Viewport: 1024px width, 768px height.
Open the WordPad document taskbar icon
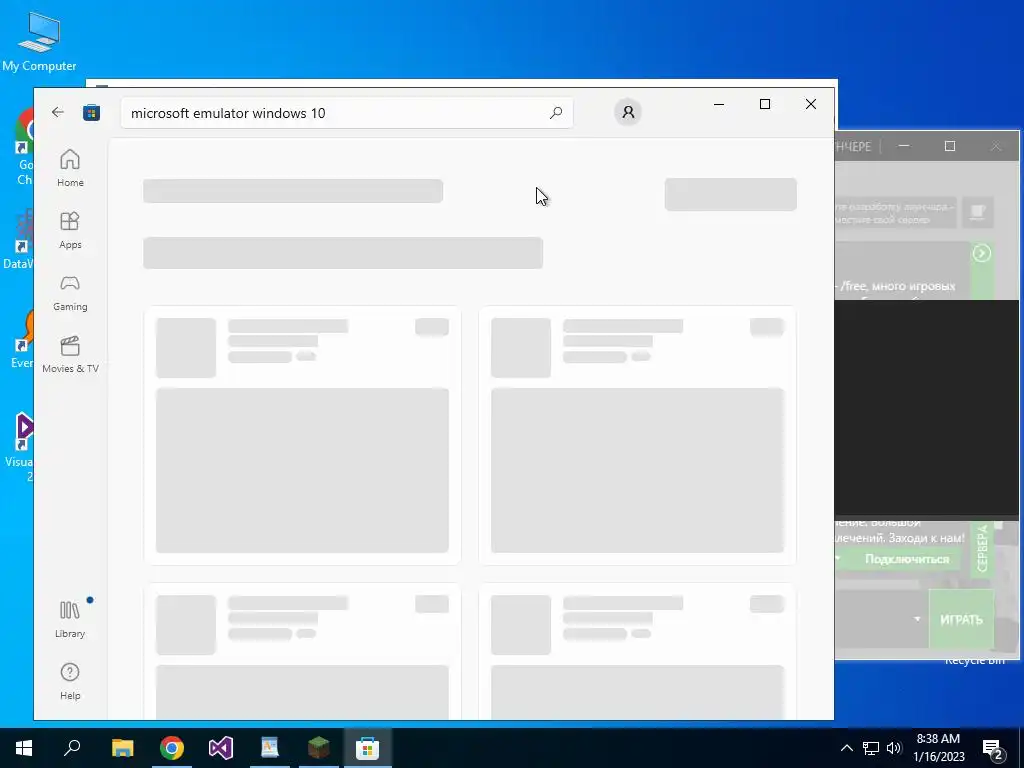(270, 748)
